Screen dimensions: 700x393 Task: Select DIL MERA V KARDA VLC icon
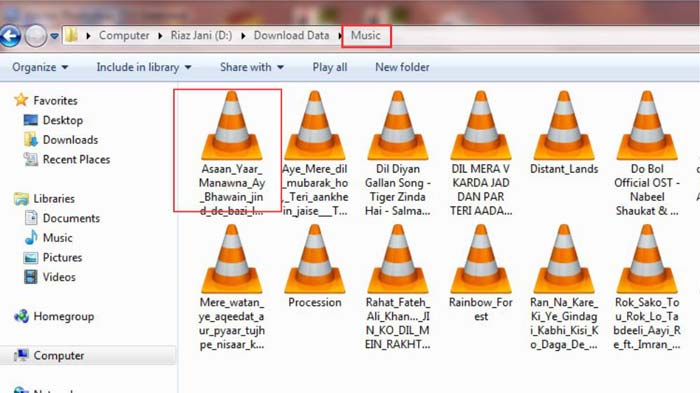pyautogui.click(x=481, y=125)
